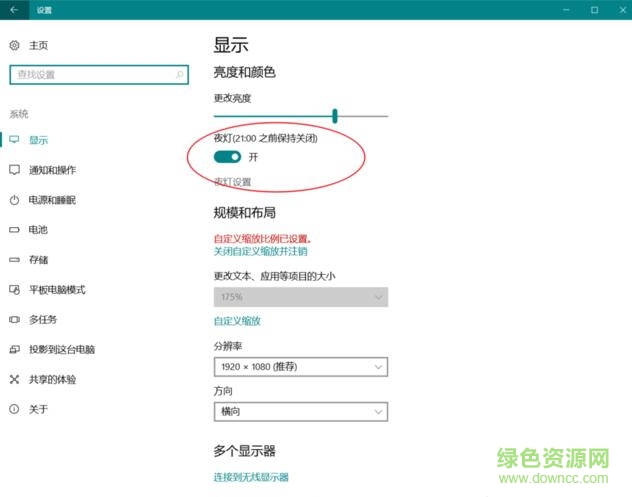Click the 关于 info icon
Viewport: 632px width, 497px height.
15,409
